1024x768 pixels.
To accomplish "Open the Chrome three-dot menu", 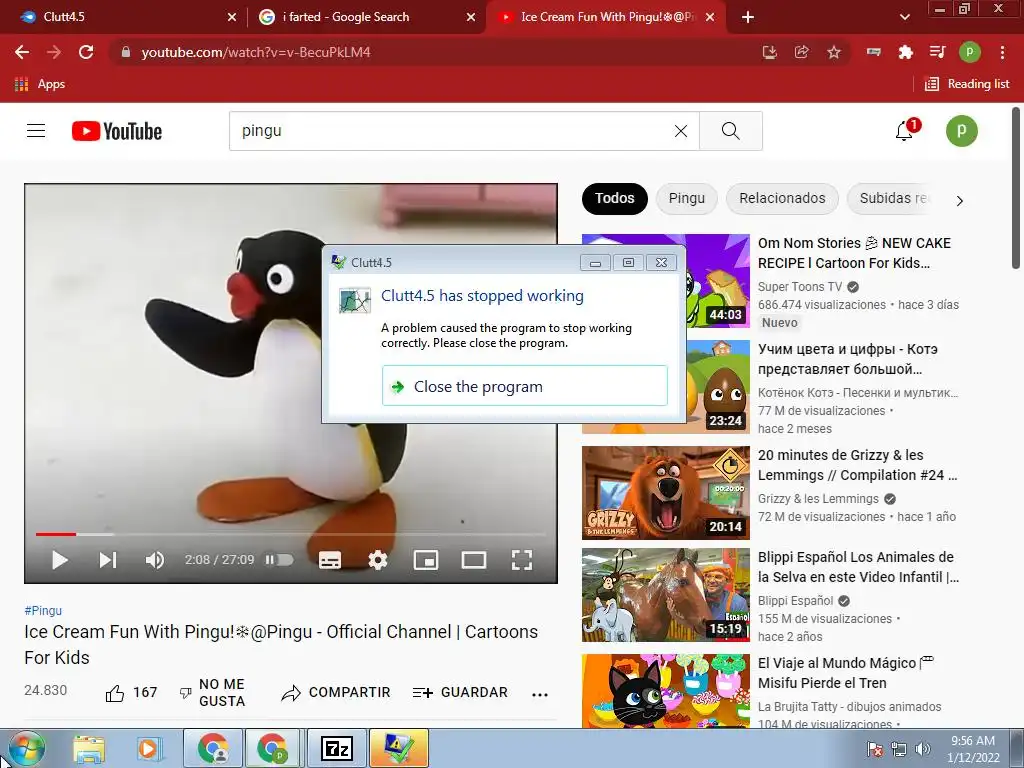I will click(1002, 52).
